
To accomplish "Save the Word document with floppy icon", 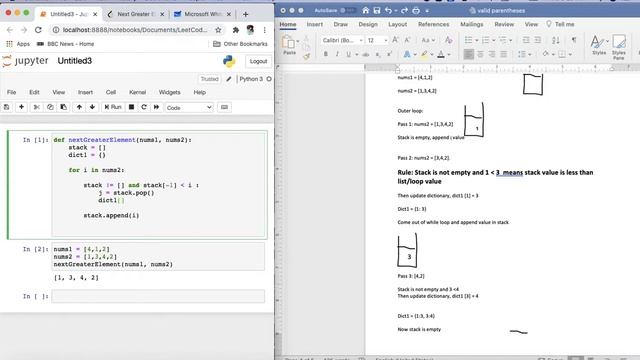I will tap(377, 10).
